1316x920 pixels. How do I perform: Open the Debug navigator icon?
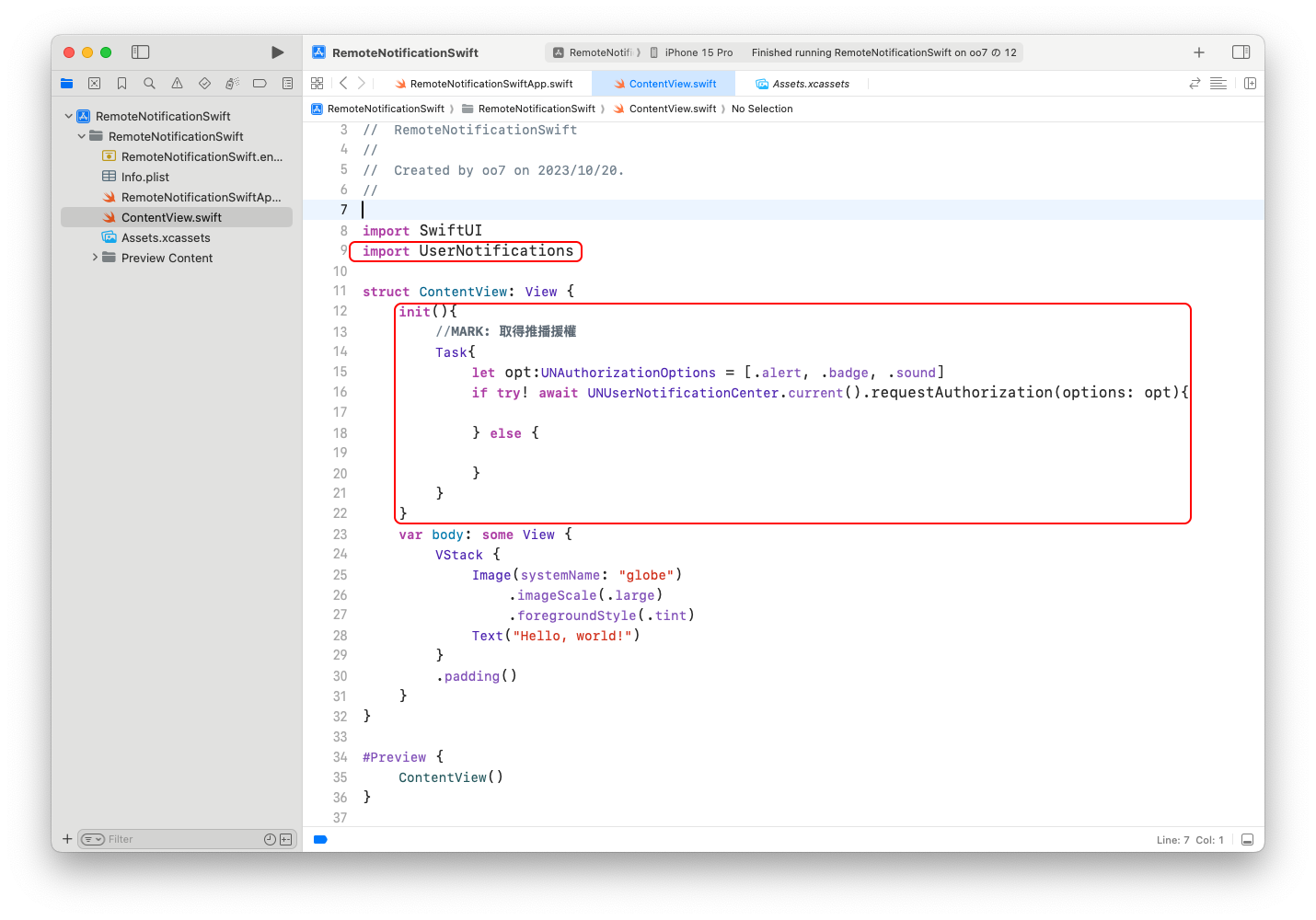(232, 84)
